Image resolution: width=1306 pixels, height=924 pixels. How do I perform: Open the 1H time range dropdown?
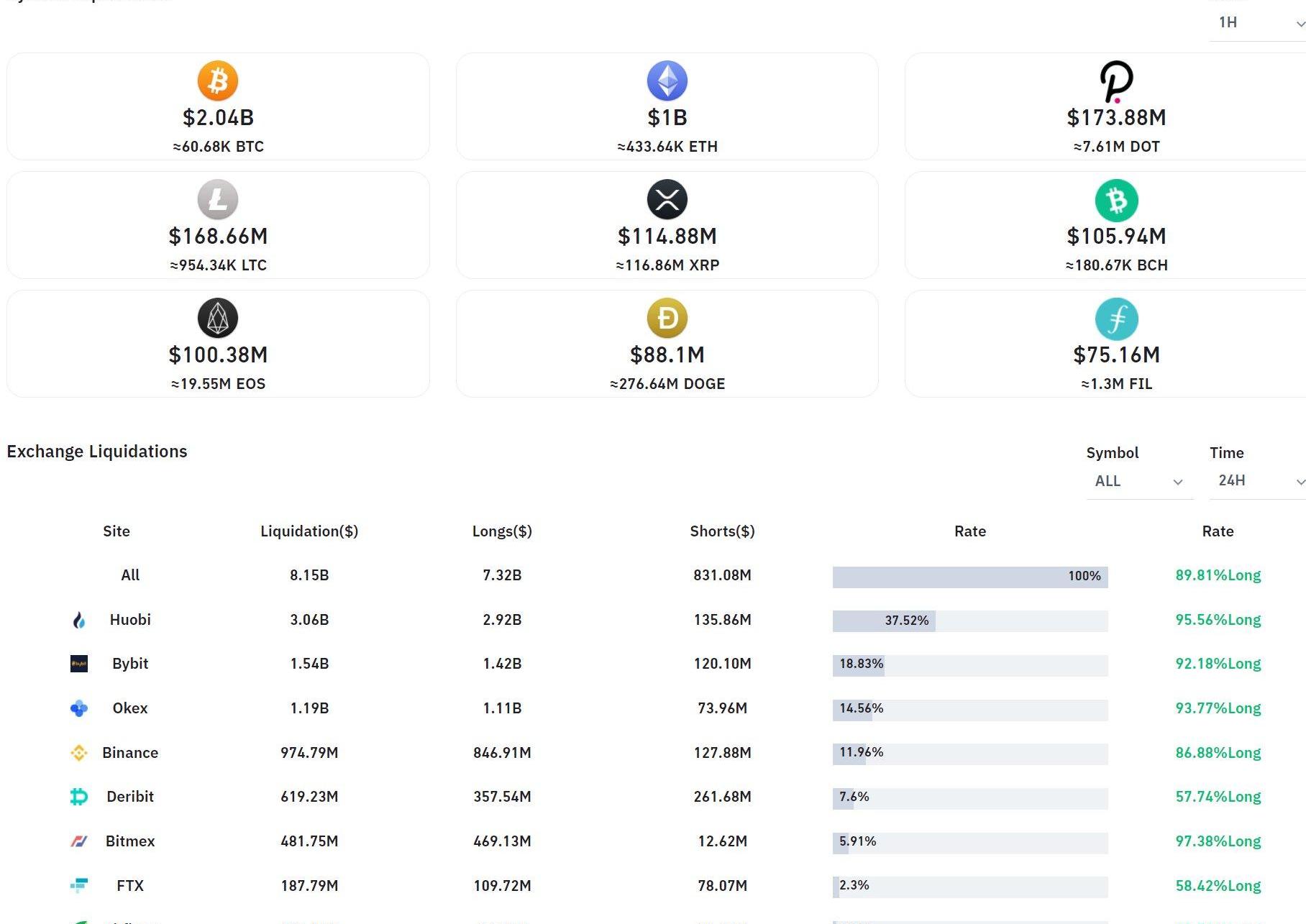[1259, 23]
